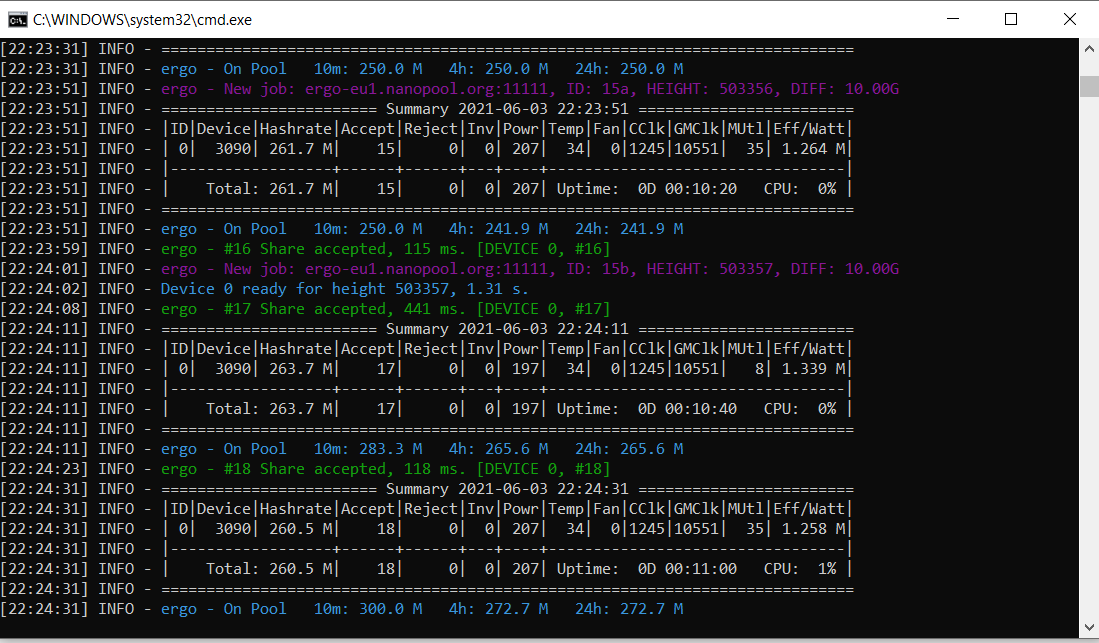Click the [22:23:59] timestamp

pos(43,249)
